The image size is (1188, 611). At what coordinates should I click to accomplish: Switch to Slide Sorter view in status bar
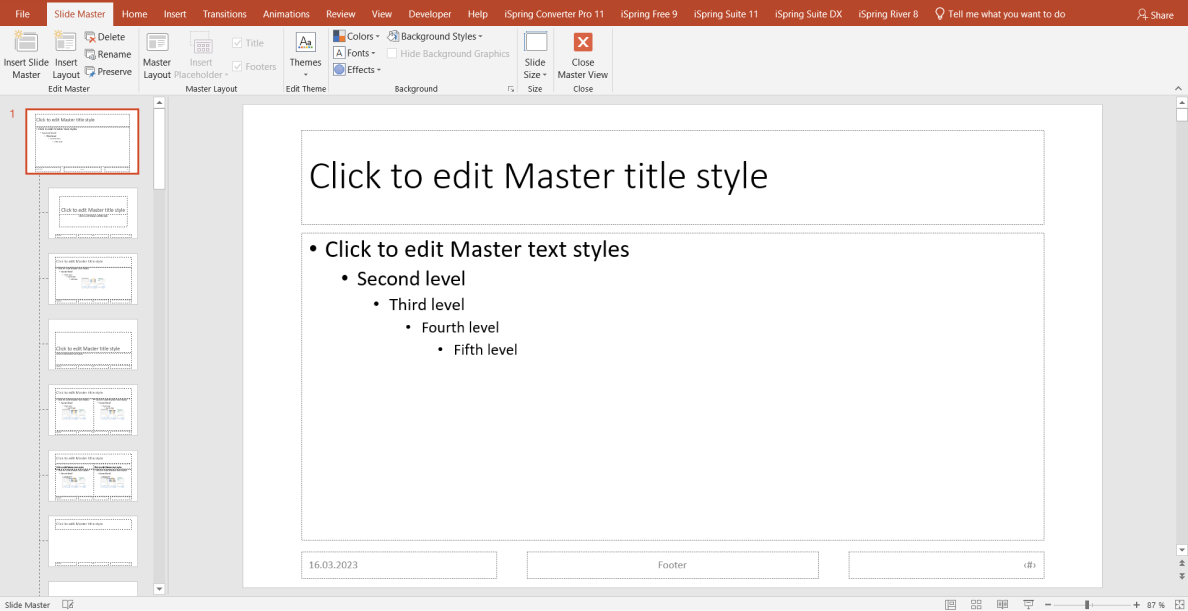click(975, 604)
